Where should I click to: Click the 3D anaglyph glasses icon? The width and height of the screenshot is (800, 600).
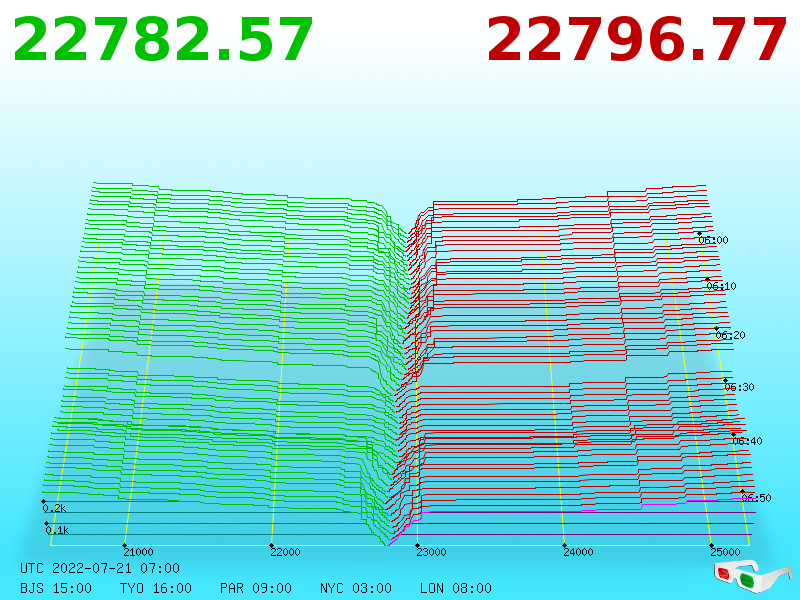752,577
